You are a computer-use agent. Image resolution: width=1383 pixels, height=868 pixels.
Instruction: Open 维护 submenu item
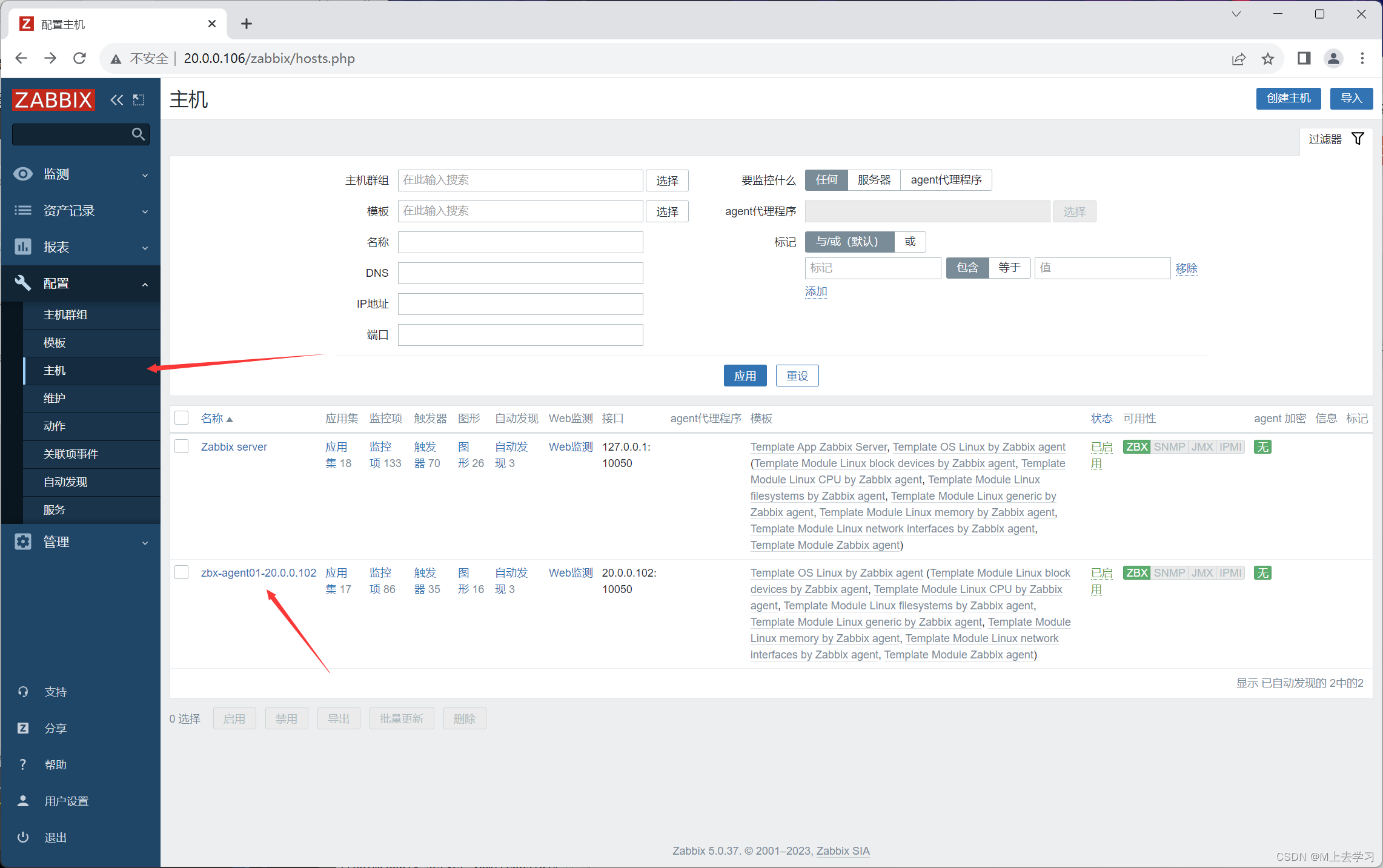pyautogui.click(x=91, y=399)
